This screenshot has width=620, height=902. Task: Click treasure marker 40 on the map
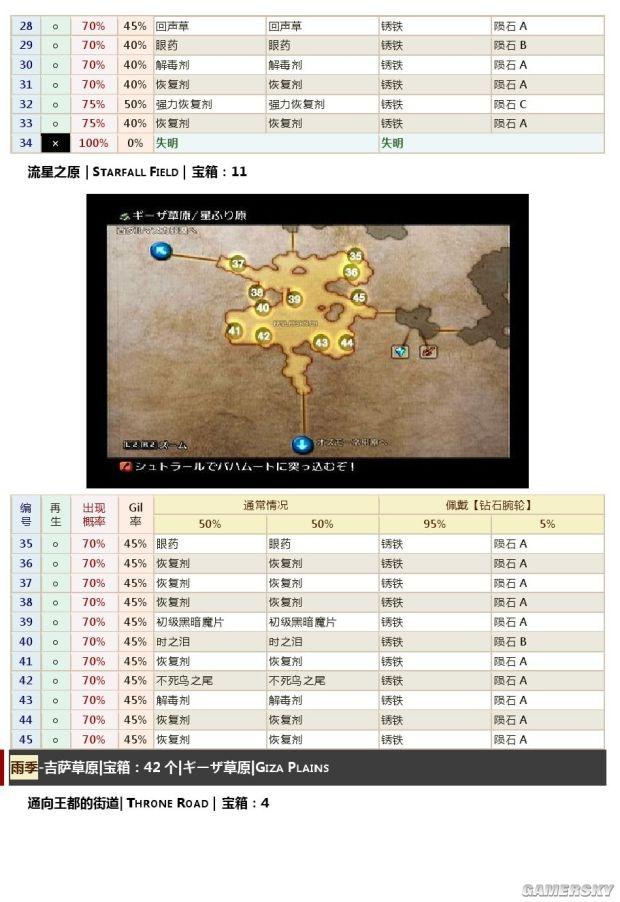tap(263, 307)
